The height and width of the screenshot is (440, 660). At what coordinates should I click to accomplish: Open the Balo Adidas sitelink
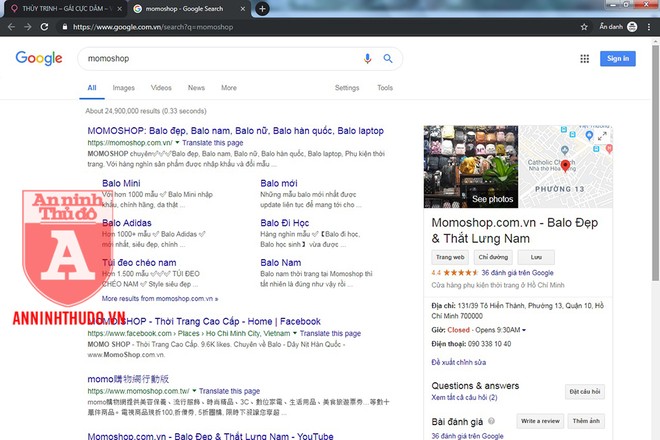coord(127,223)
